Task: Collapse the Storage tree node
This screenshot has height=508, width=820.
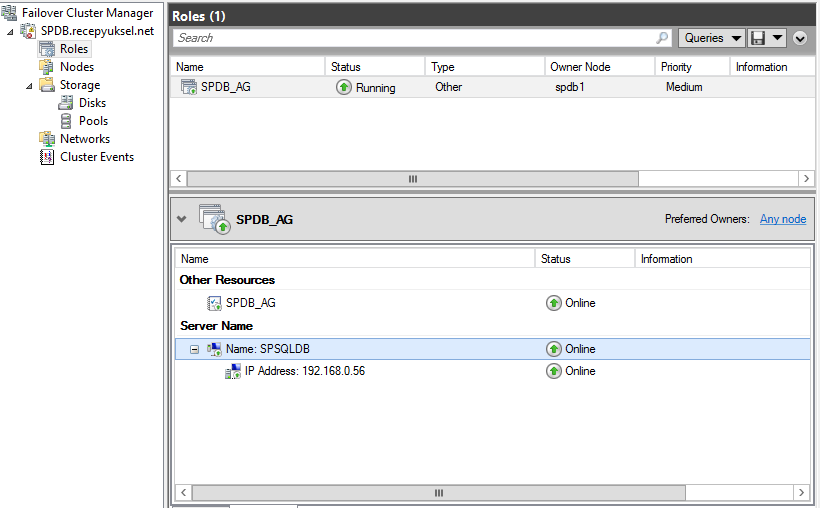Action: click(29, 86)
